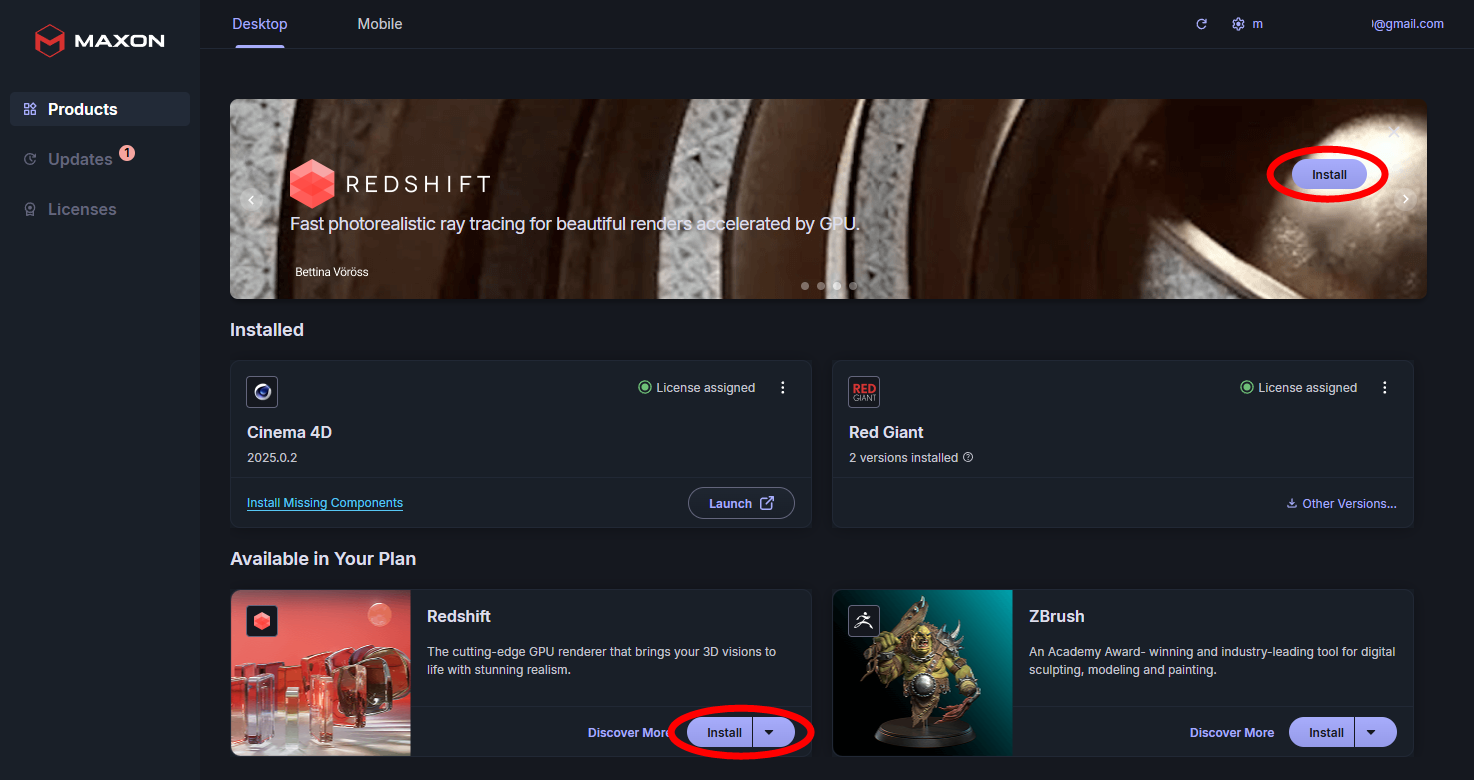Open Cinema 4D three-dot options menu
1474x780 pixels.
tap(783, 388)
